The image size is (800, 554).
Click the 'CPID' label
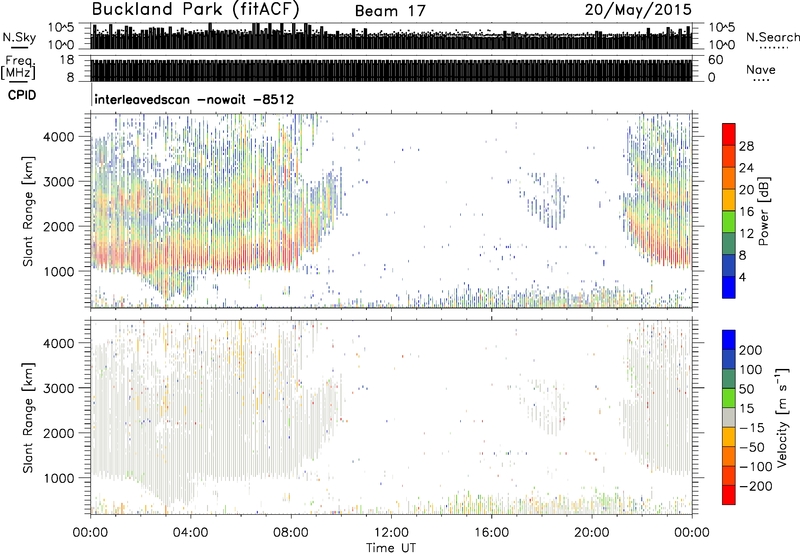[x=22, y=95]
